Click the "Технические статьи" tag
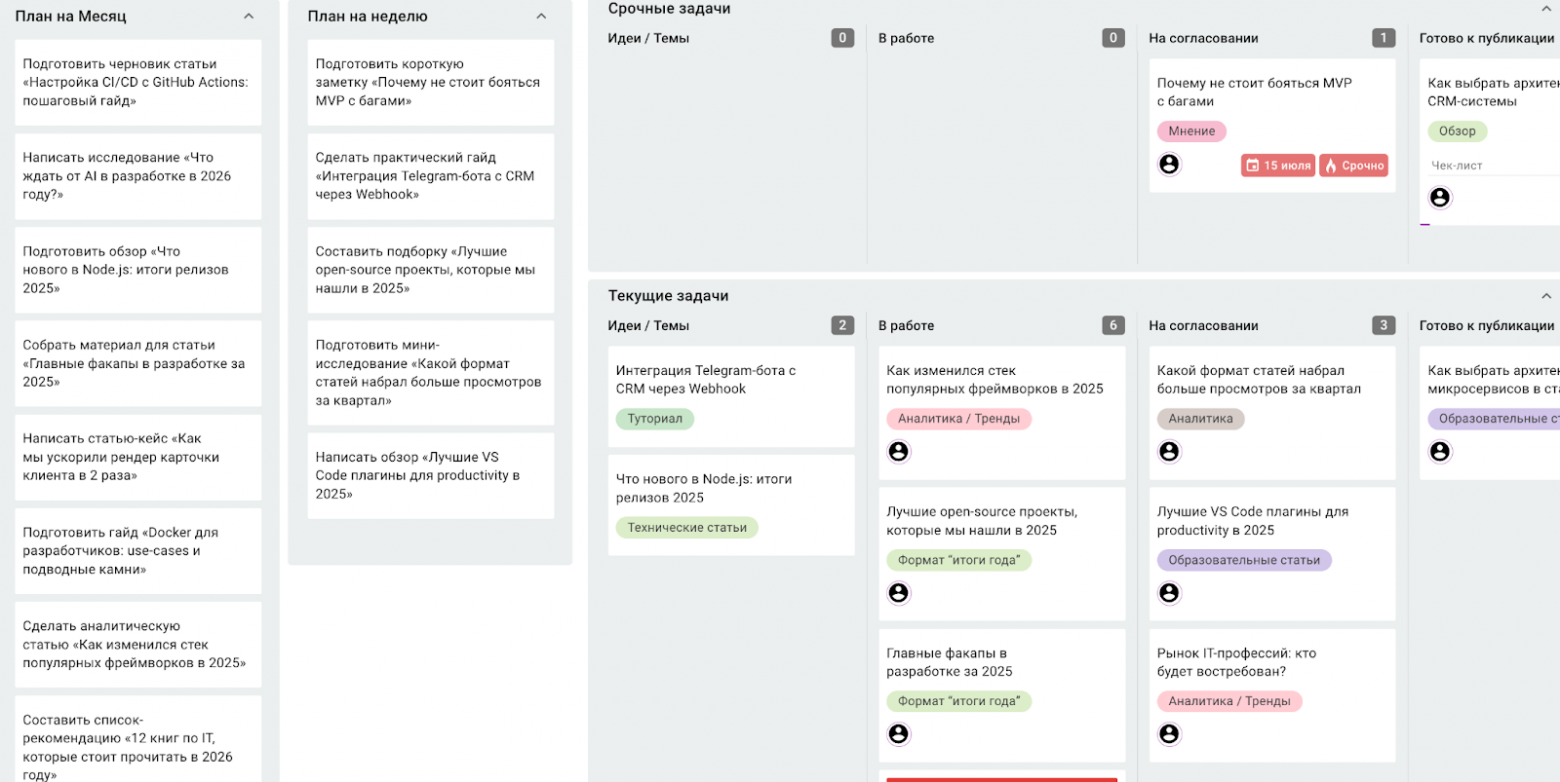The image size is (1560, 782). click(686, 528)
